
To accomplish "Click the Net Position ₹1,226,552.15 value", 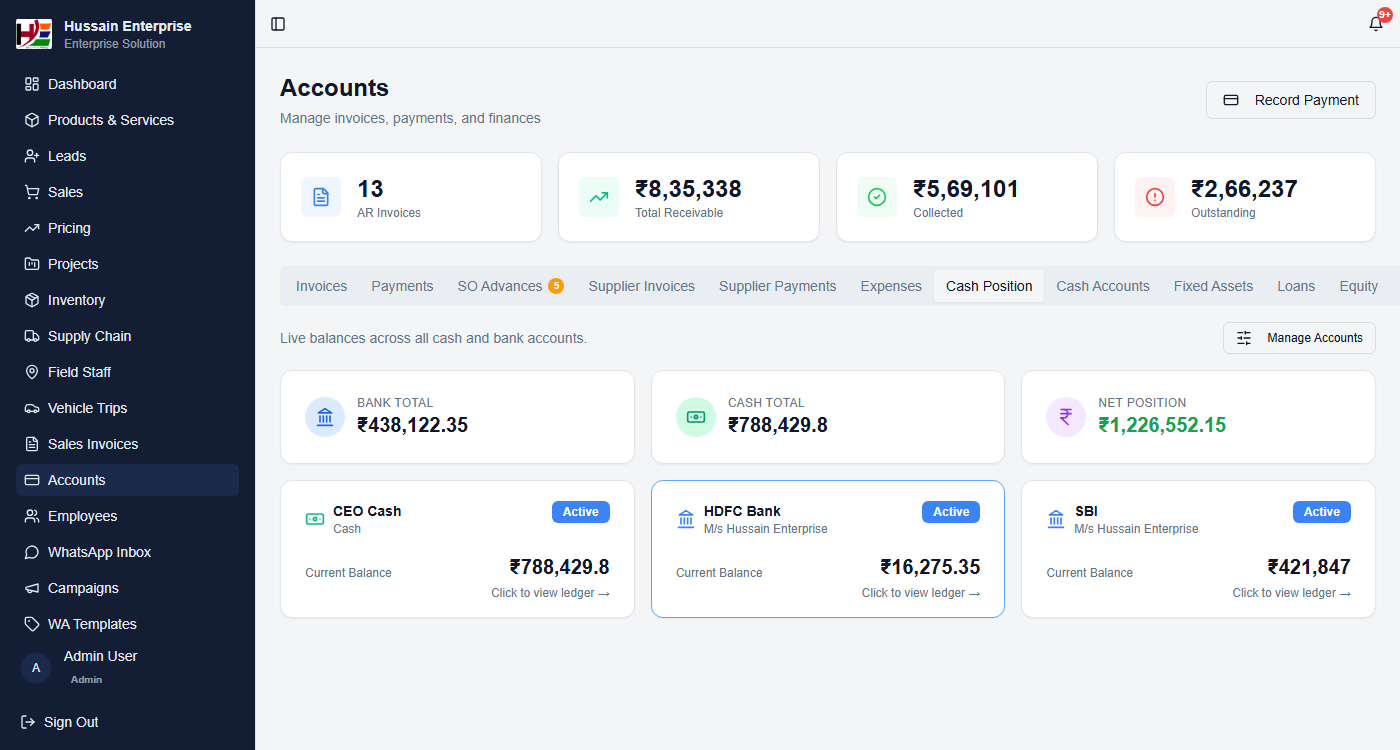I will [x=1162, y=425].
